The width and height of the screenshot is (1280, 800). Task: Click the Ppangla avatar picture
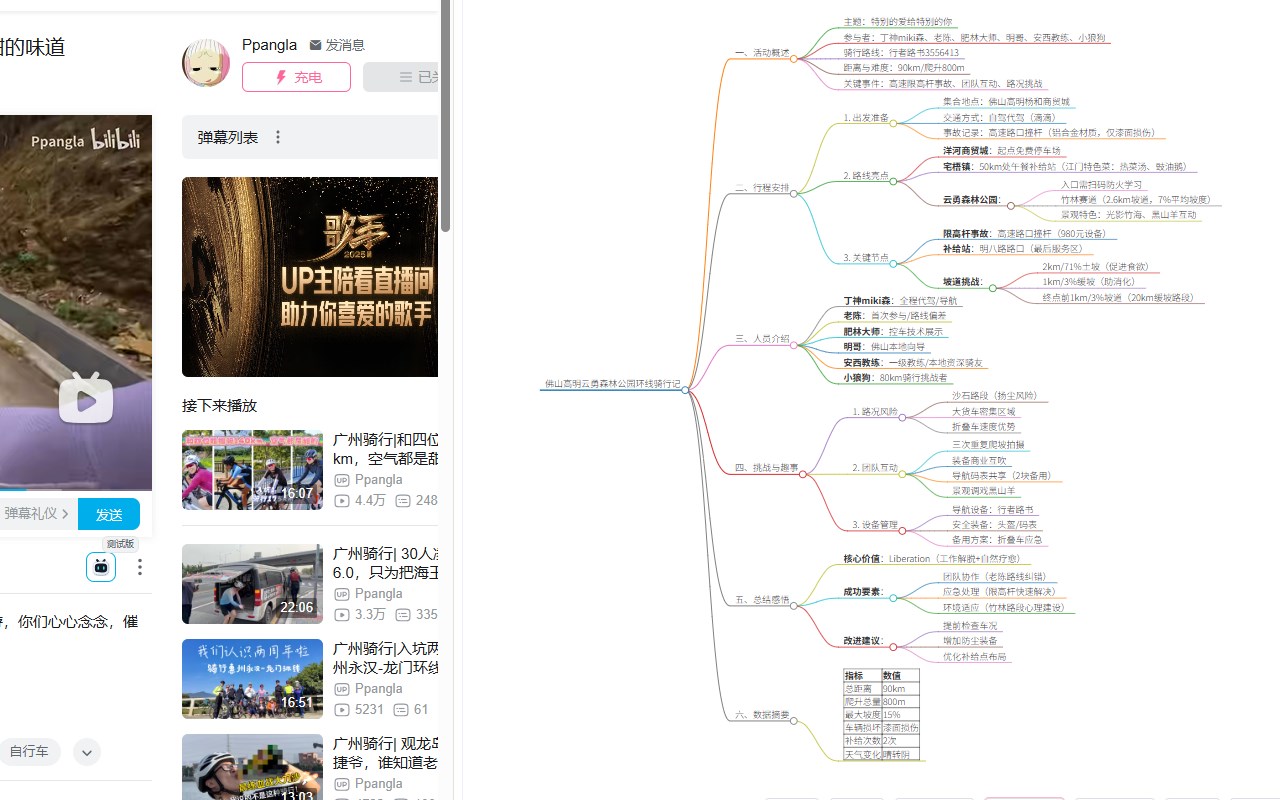point(206,64)
